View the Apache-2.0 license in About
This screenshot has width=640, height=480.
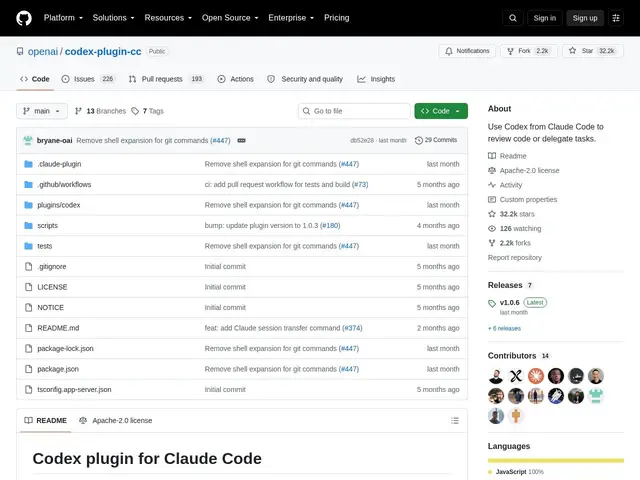coord(523,171)
